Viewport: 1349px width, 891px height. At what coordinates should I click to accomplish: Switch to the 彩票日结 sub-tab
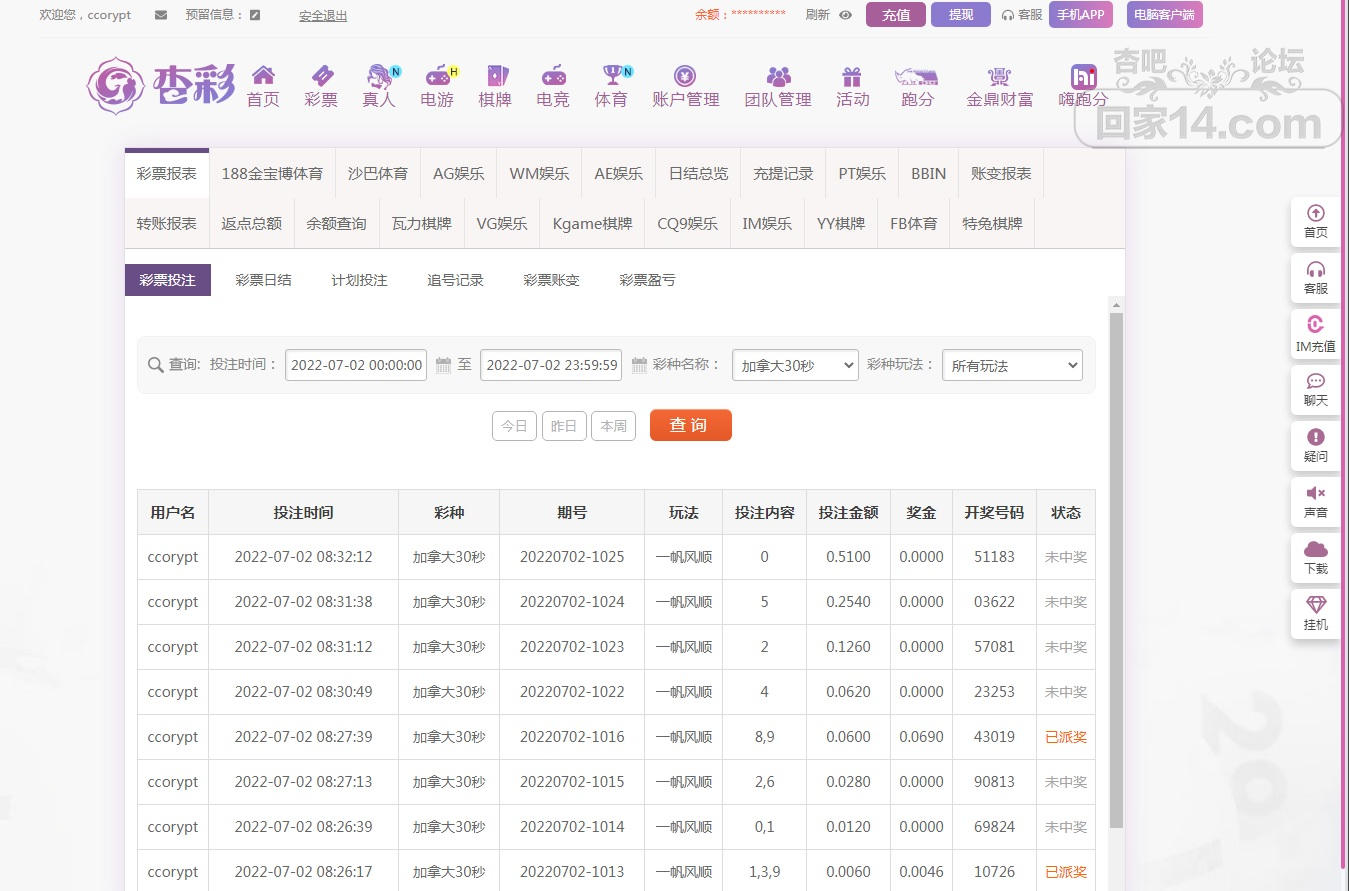263,280
